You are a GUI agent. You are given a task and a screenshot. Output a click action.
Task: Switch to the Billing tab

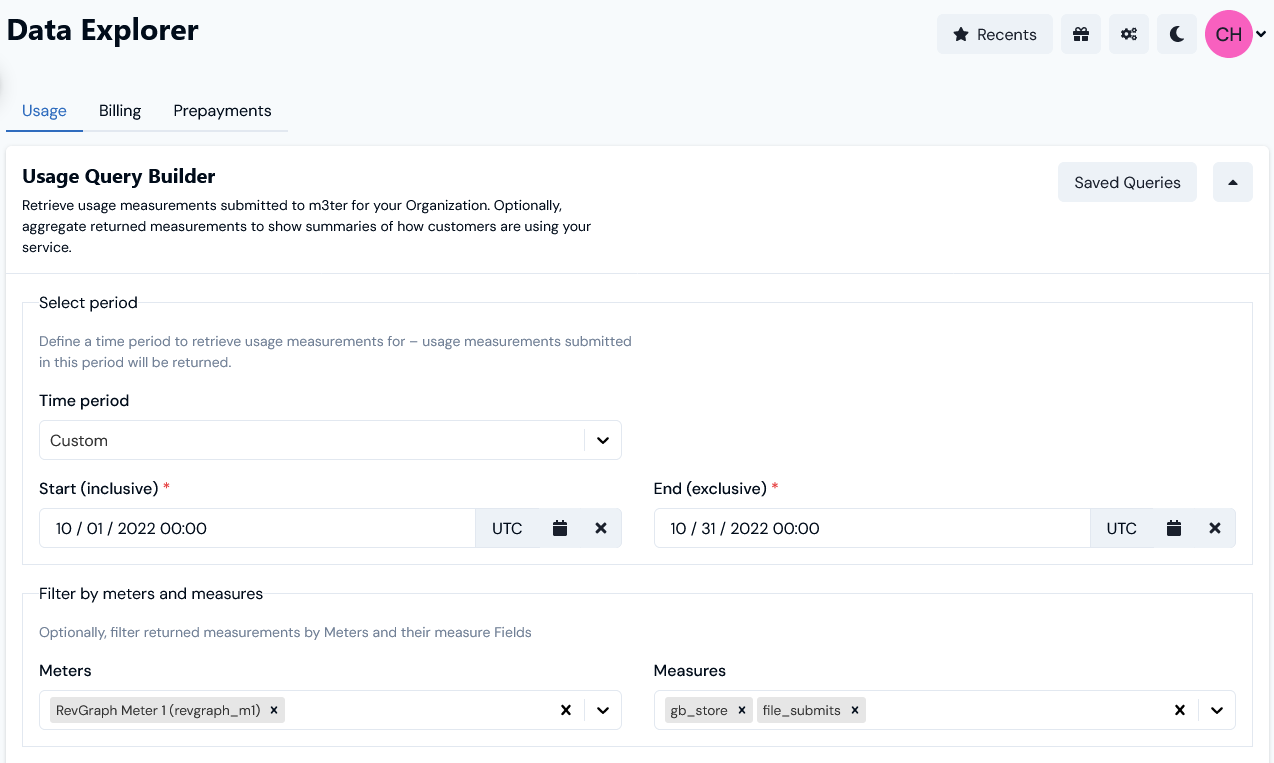click(x=119, y=110)
